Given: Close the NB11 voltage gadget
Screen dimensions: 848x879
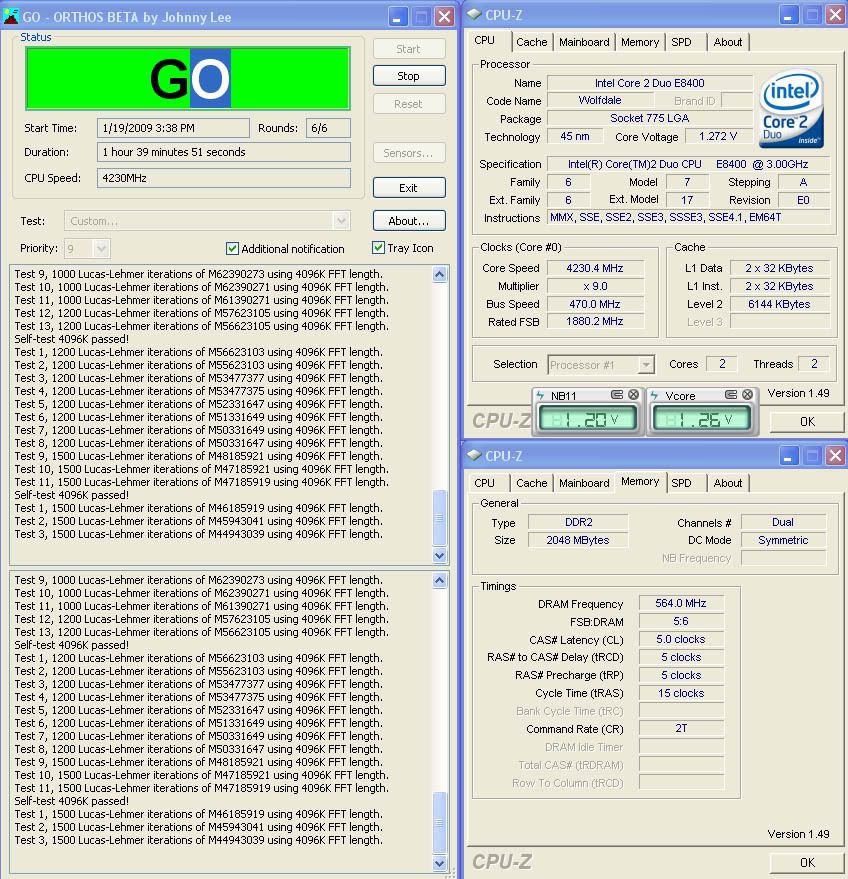Looking at the screenshot, I should 633,395.
